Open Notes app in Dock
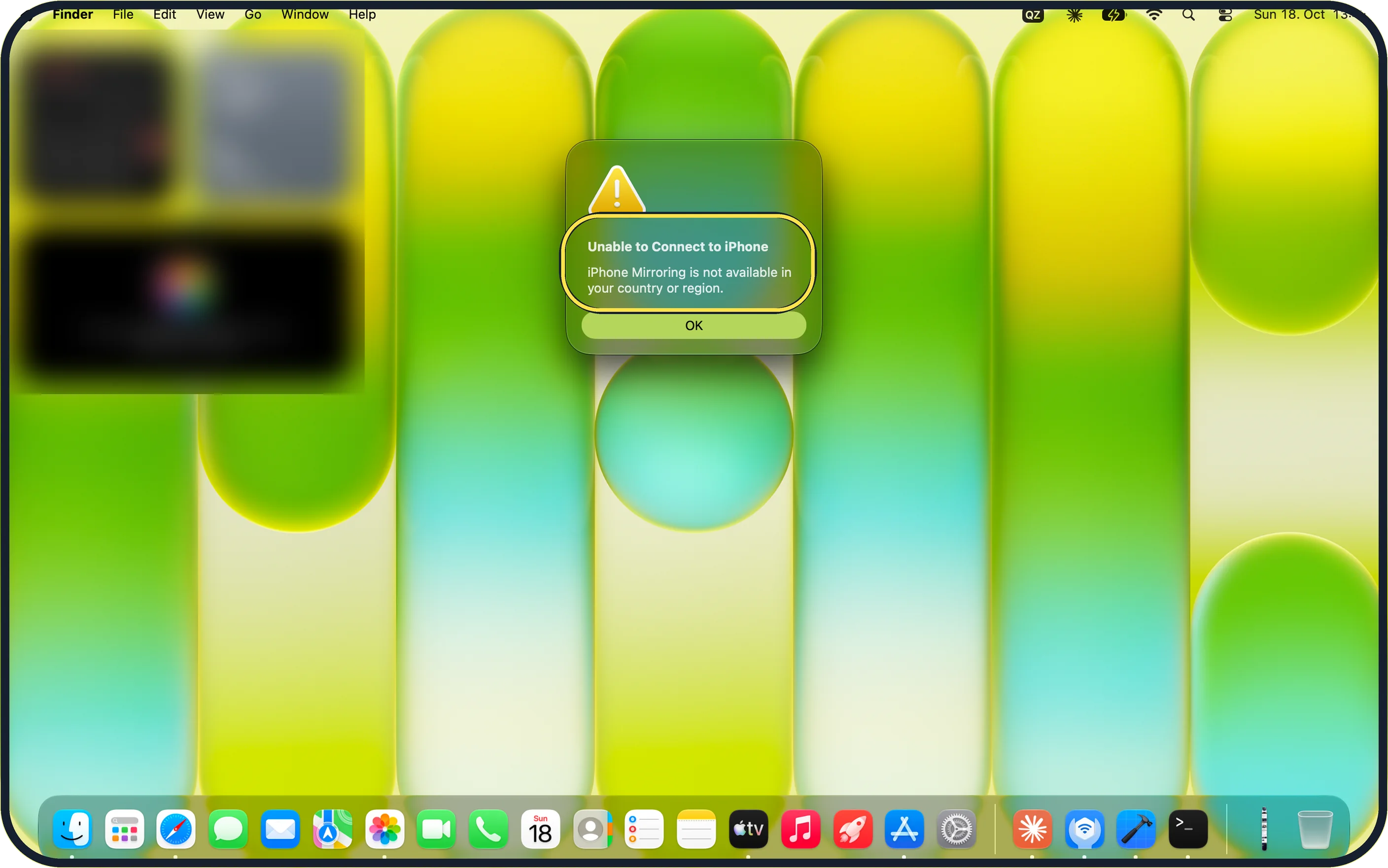Screen dimensions: 1388x868 coord(696,829)
